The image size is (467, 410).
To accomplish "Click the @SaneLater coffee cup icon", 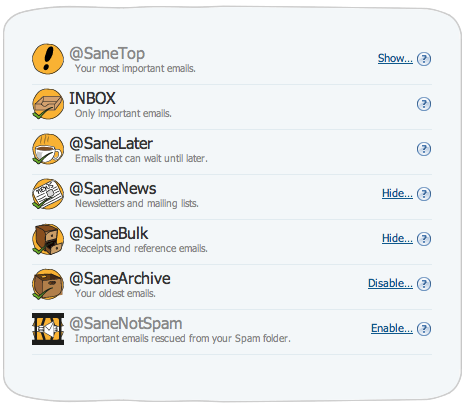I will [x=48, y=149].
